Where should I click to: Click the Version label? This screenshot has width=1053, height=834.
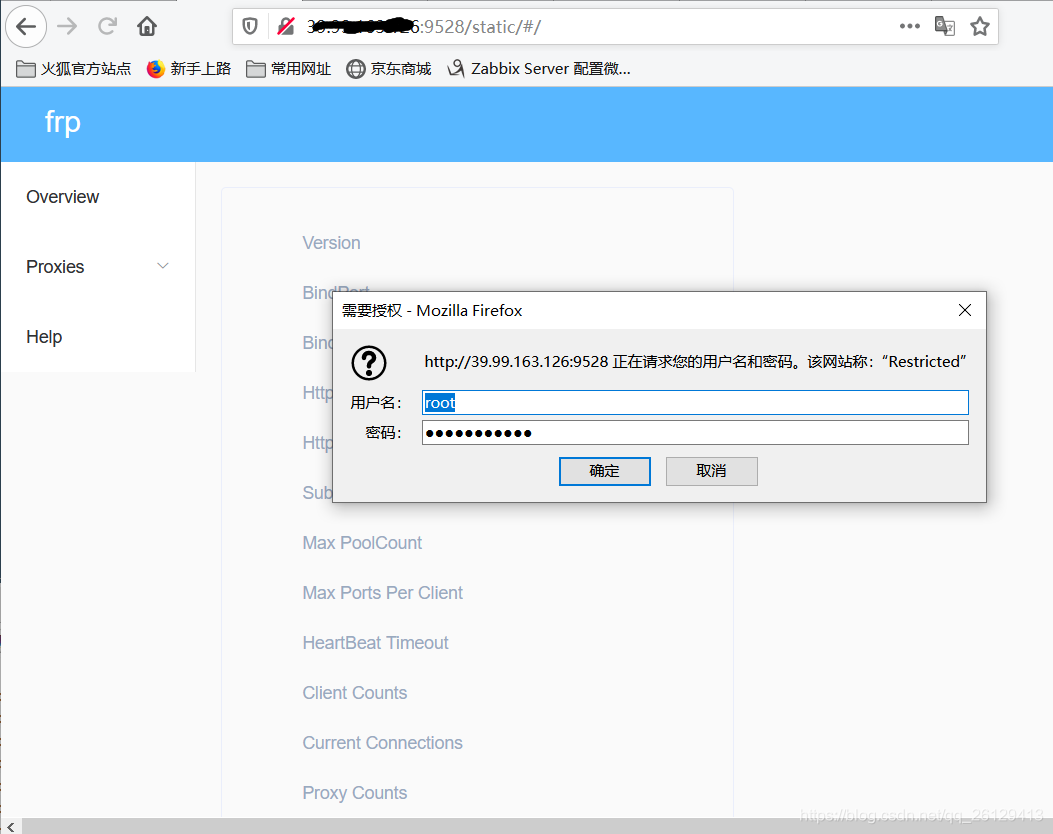[x=331, y=243]
